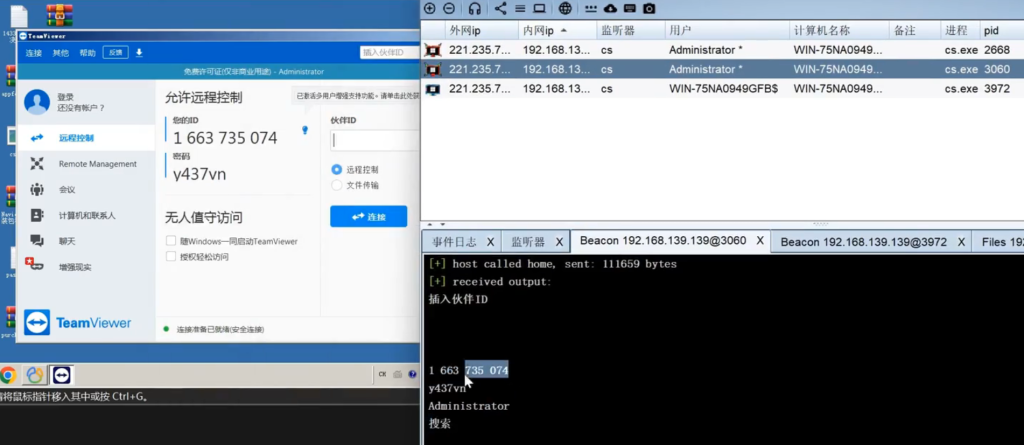
Task: Open the 帮助 menu in TeamViewer
Action: [x=88, y=53]
